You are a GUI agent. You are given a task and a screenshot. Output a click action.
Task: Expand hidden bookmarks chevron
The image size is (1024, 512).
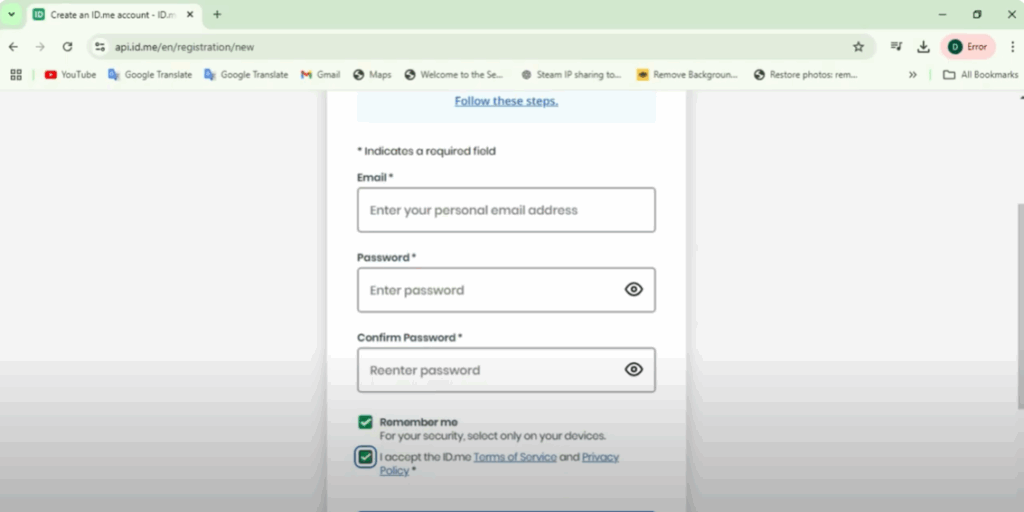coord(912,74)
